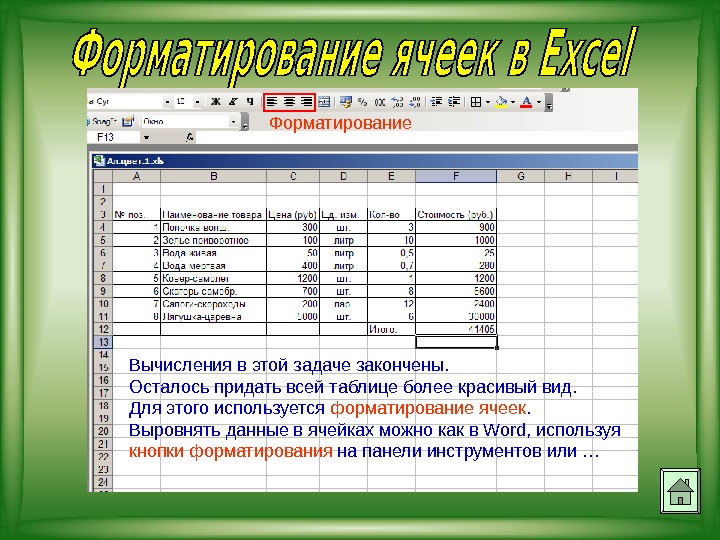Select the highlighted column F header
720x540 pixels.
tap(456, 176)
